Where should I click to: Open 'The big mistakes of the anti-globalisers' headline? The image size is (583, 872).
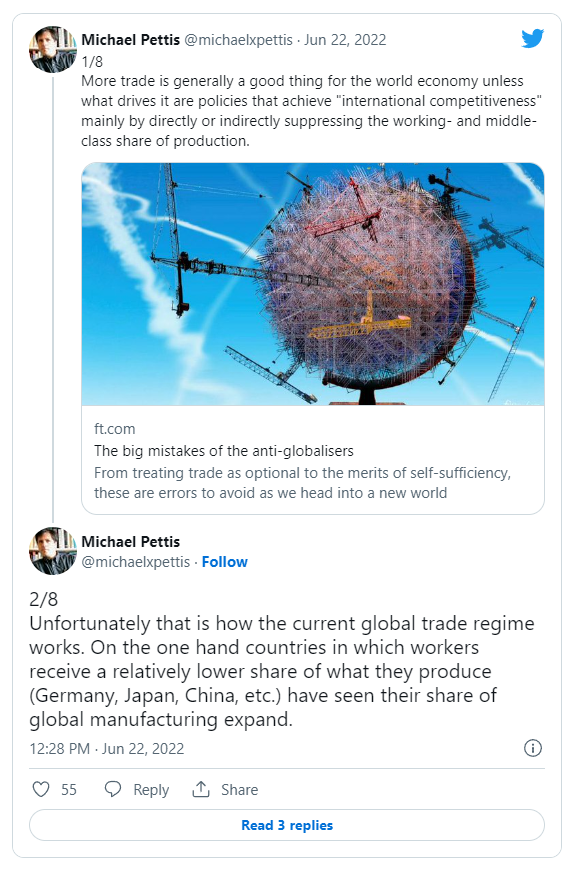click(224, 450)
